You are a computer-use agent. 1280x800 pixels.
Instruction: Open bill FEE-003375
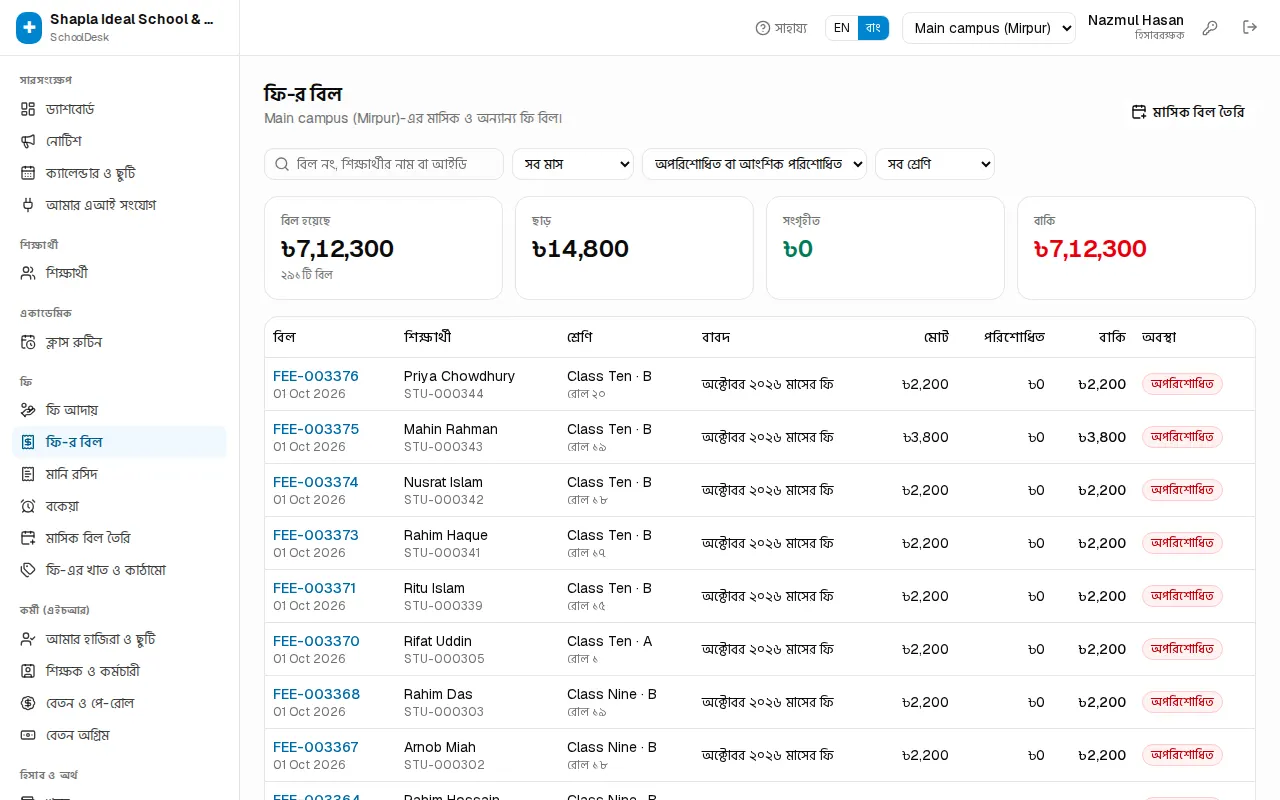click(316, 429)
